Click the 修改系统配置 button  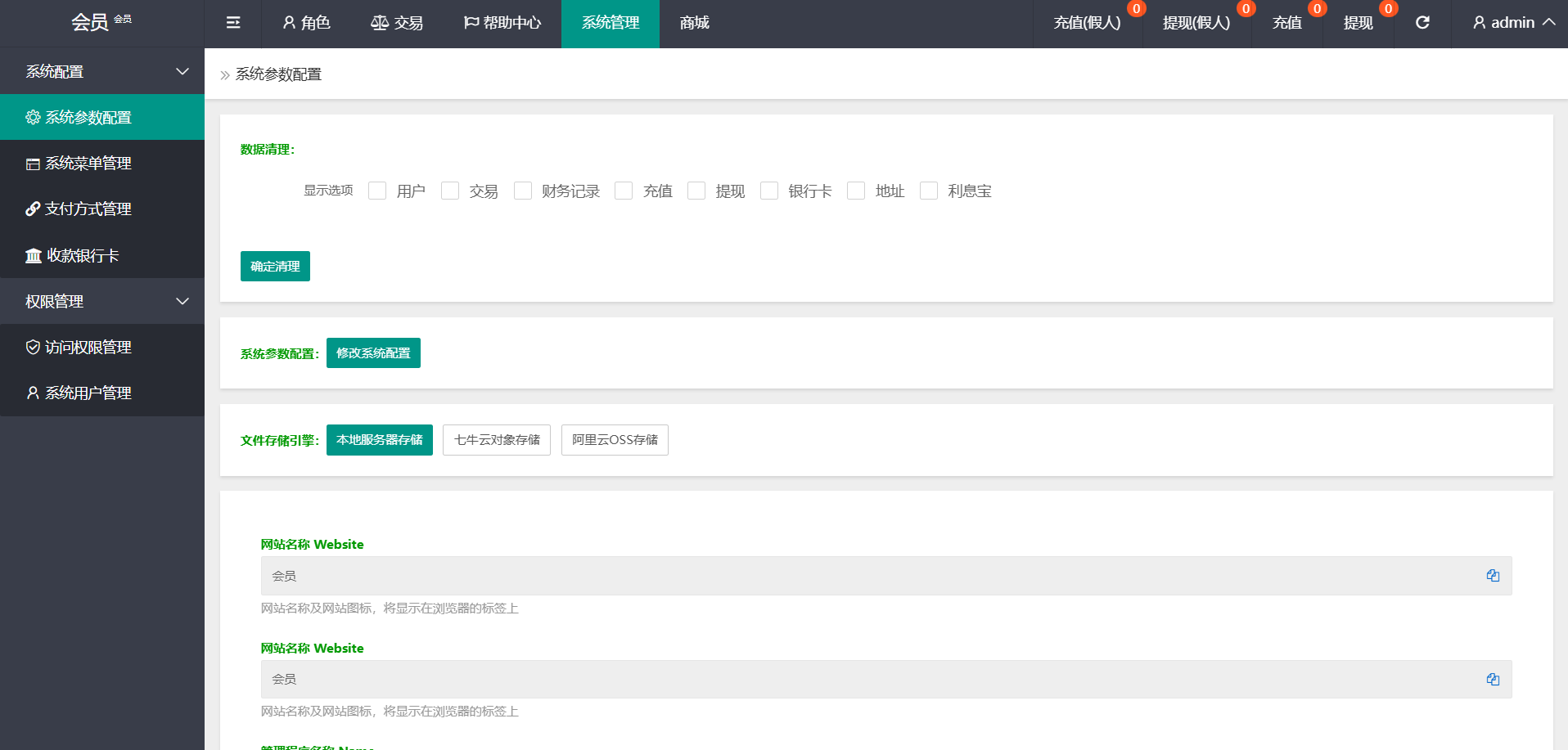click(x=373, y=353)
